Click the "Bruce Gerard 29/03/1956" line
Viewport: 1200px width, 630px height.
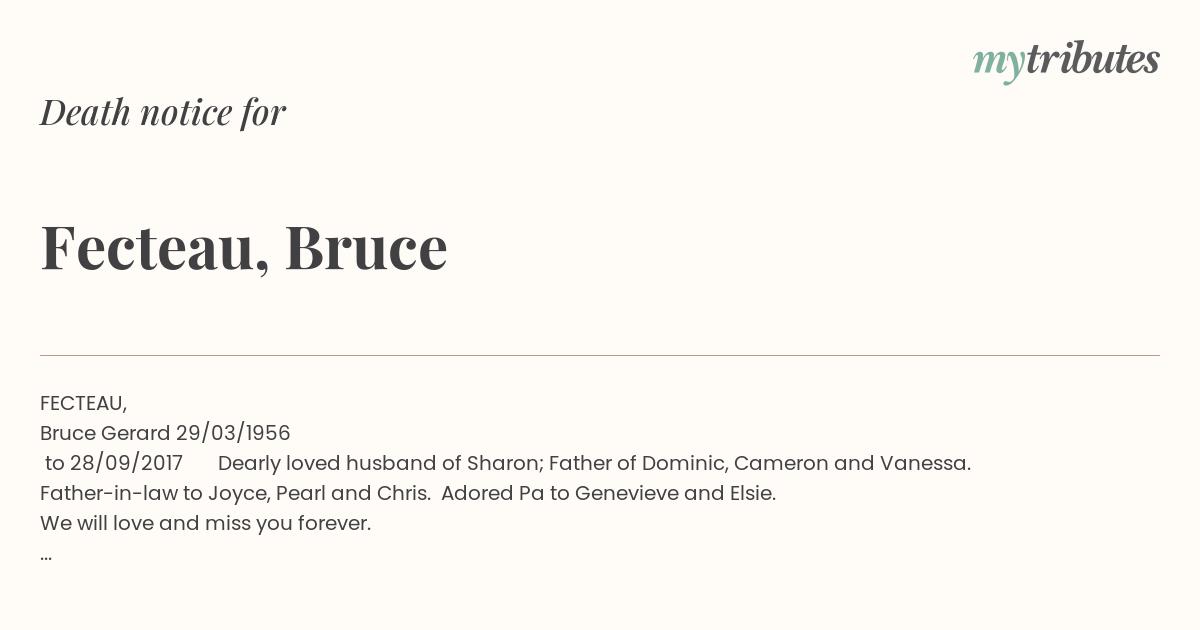165,434
